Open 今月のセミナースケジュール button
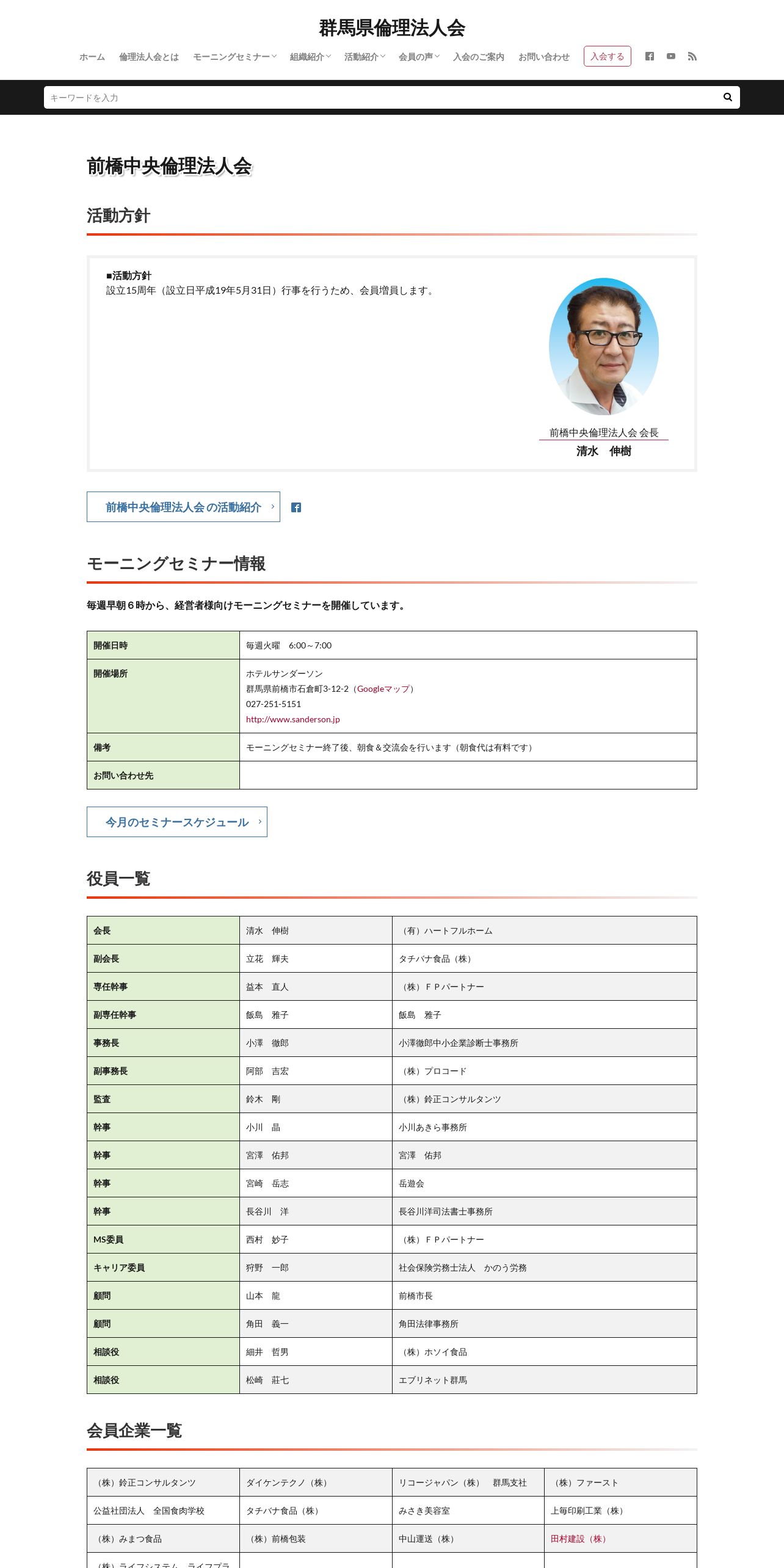 (177, 822)
